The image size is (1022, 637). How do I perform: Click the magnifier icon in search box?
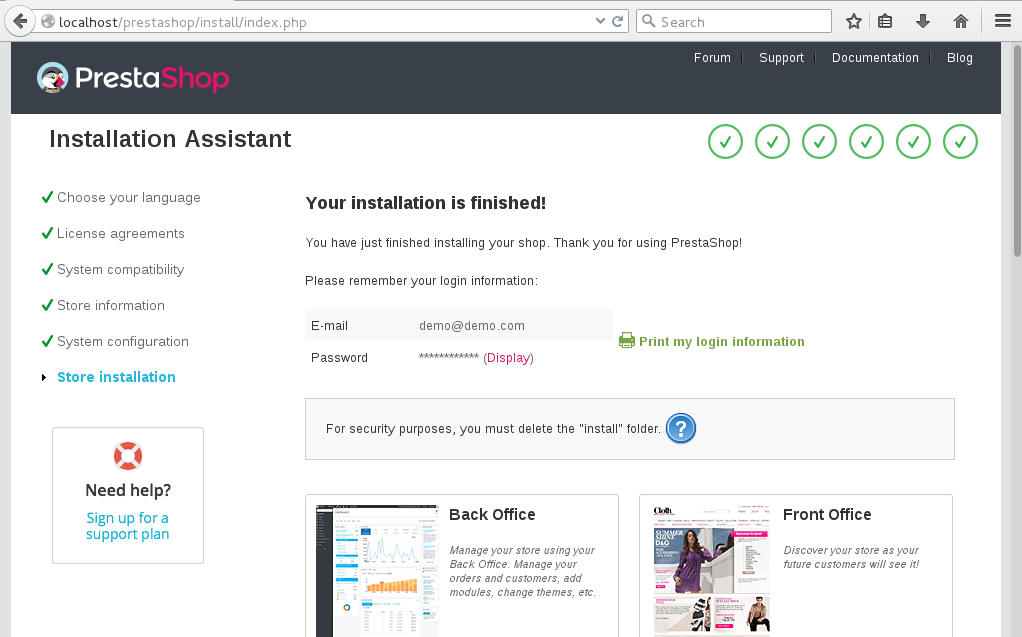point(649,21)
